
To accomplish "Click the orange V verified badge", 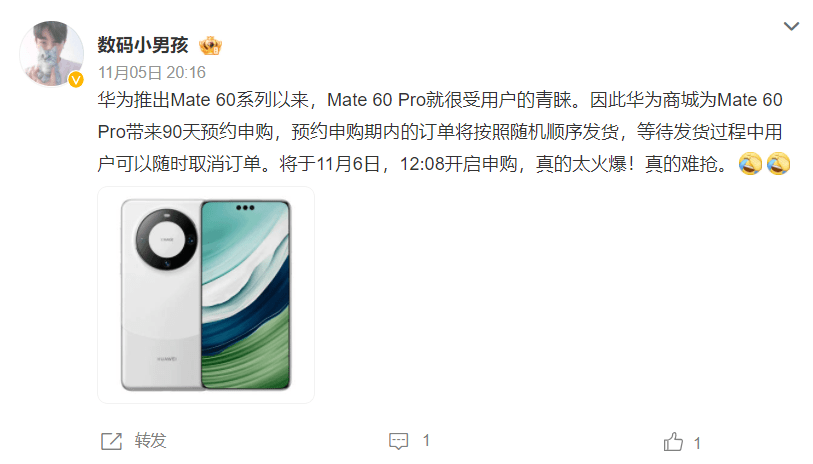I will [76, 79].
